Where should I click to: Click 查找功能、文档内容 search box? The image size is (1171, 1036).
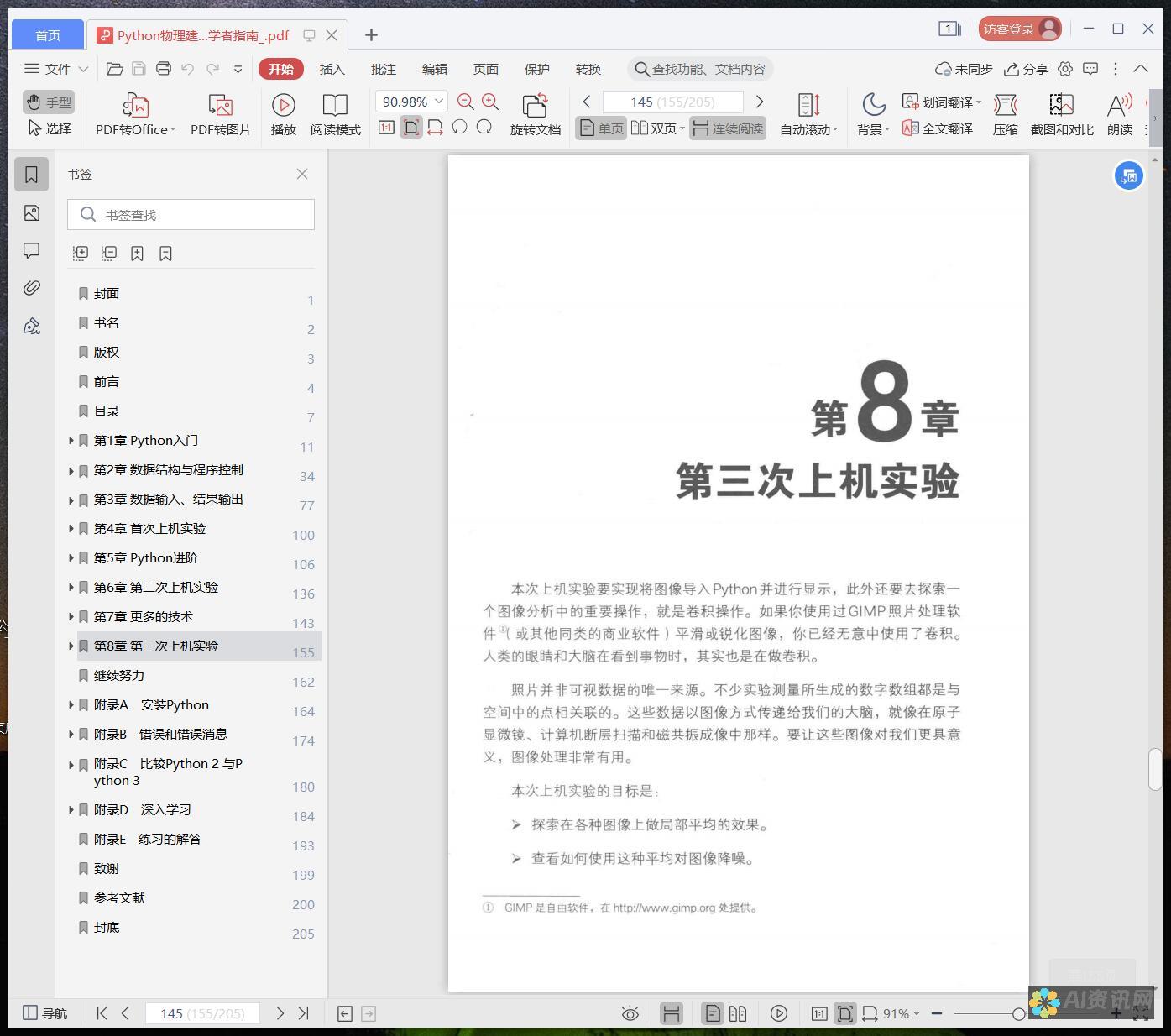(x=700, y=69)
